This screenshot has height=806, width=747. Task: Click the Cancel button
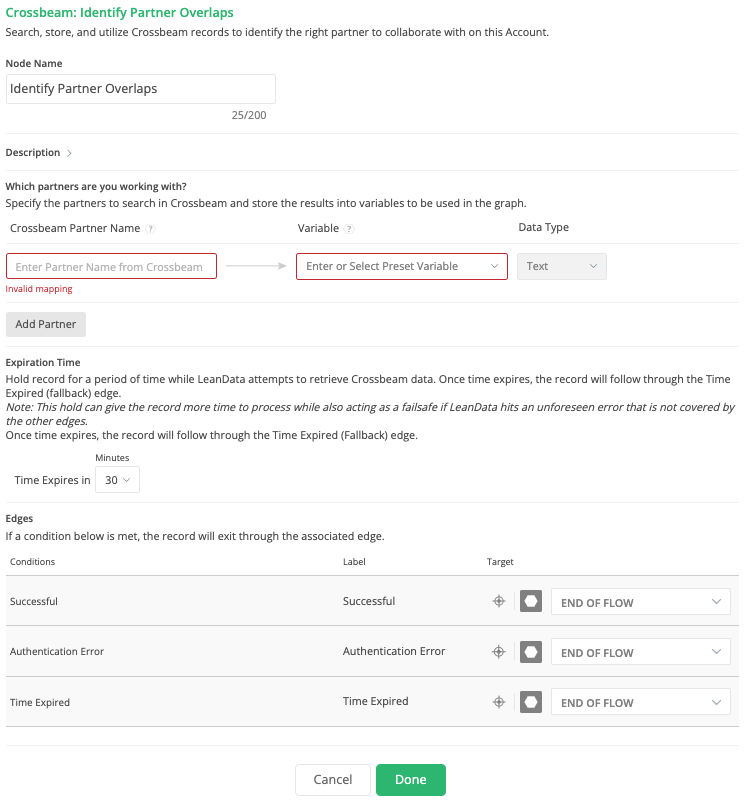coord(332,780)
